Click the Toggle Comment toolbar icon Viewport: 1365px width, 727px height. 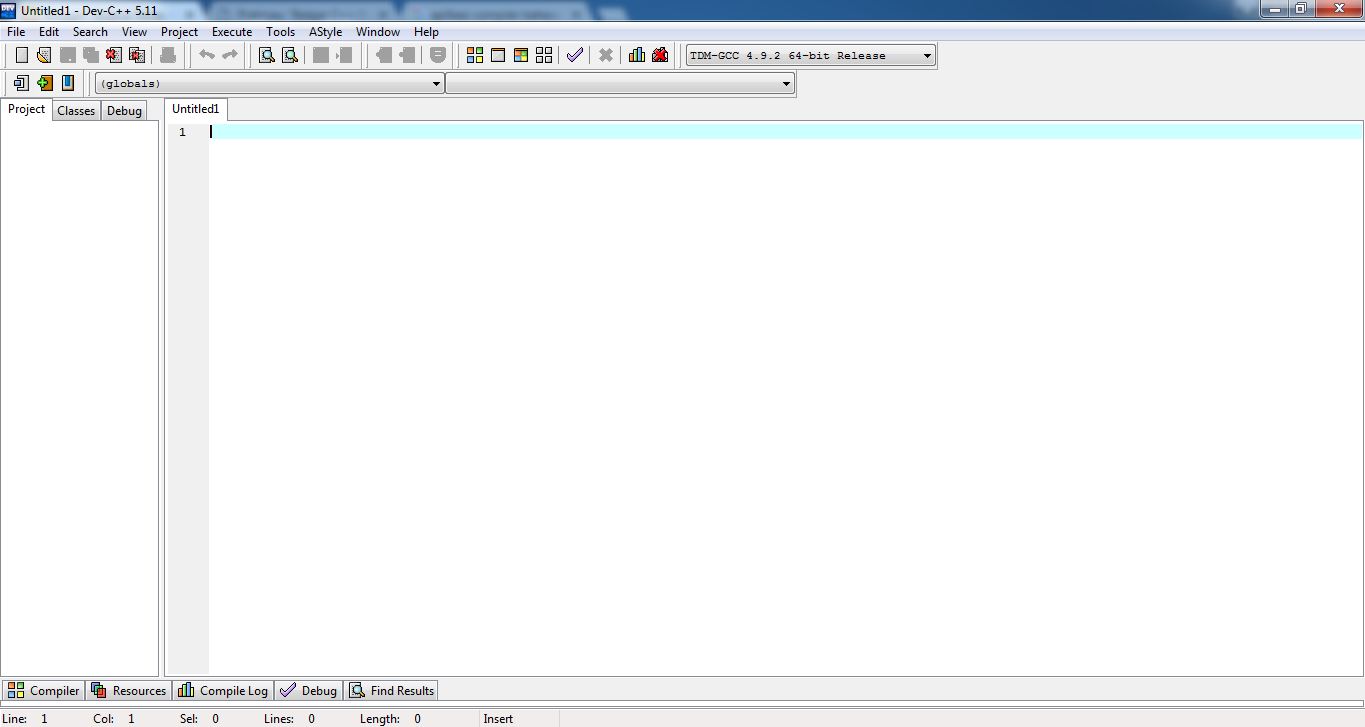(x=438, y=55)
